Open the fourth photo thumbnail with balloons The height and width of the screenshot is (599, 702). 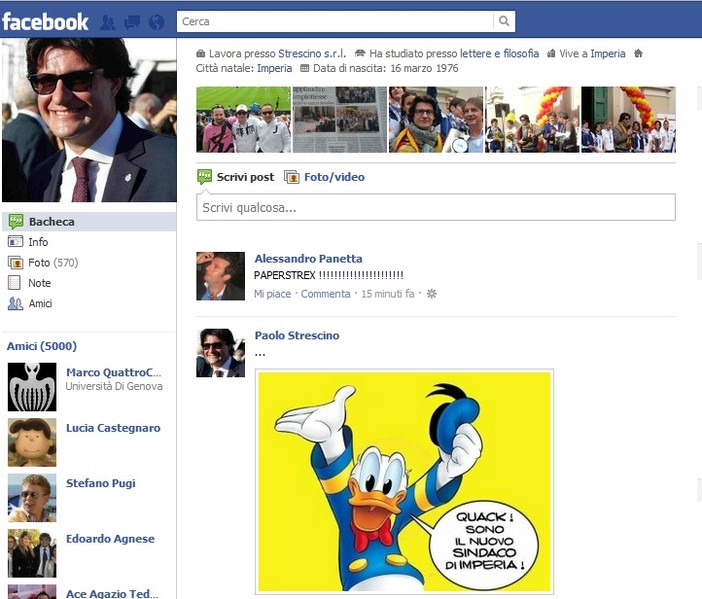[x=532, y=120]
